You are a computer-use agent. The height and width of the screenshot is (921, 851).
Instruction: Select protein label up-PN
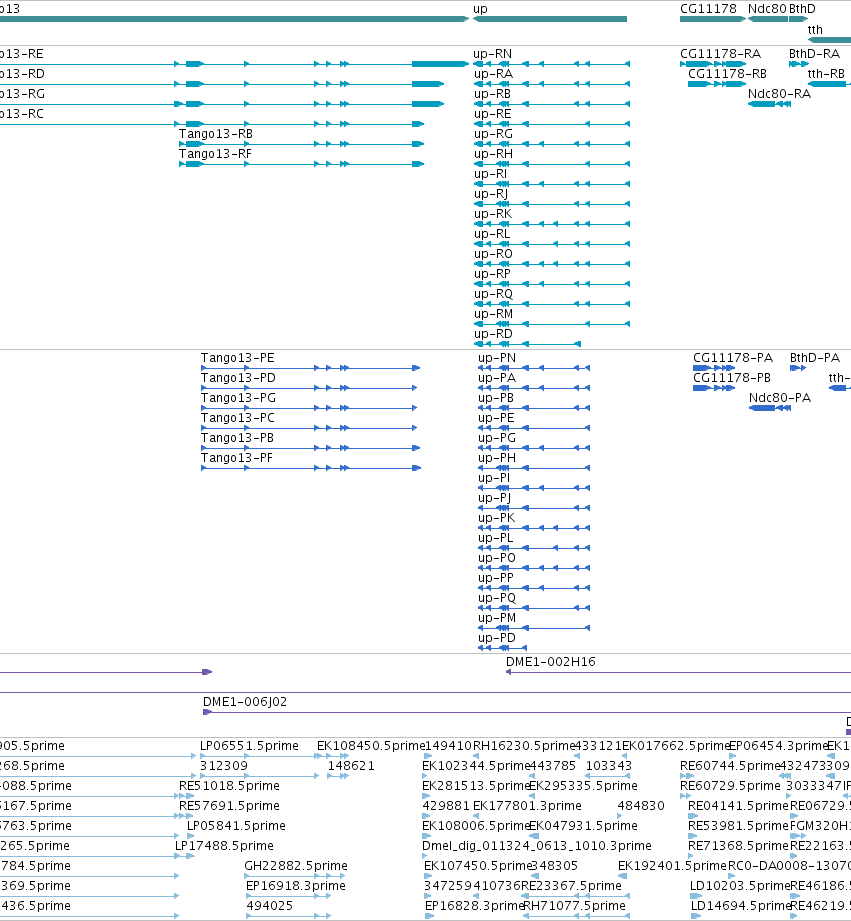click(x=497, y=358)
